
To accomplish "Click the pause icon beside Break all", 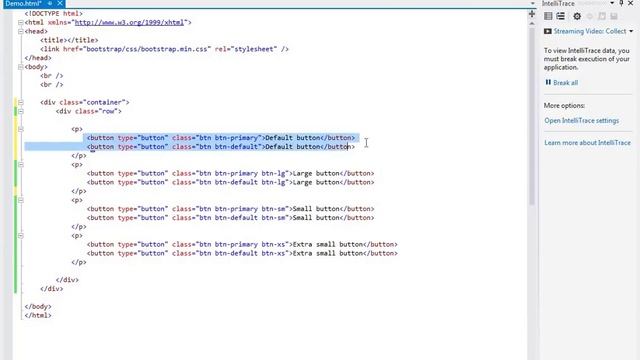I will click(x=548, y=82).
